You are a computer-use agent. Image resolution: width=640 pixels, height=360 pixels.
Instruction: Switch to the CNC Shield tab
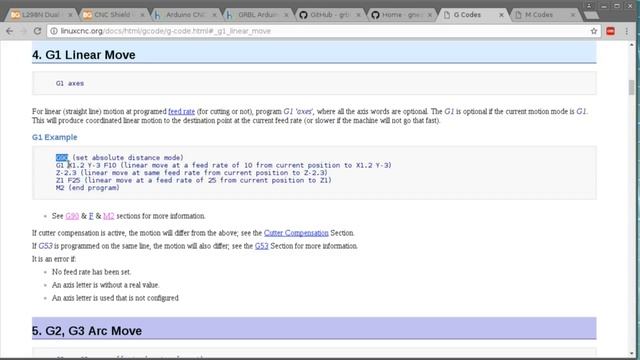click(112, 15)
